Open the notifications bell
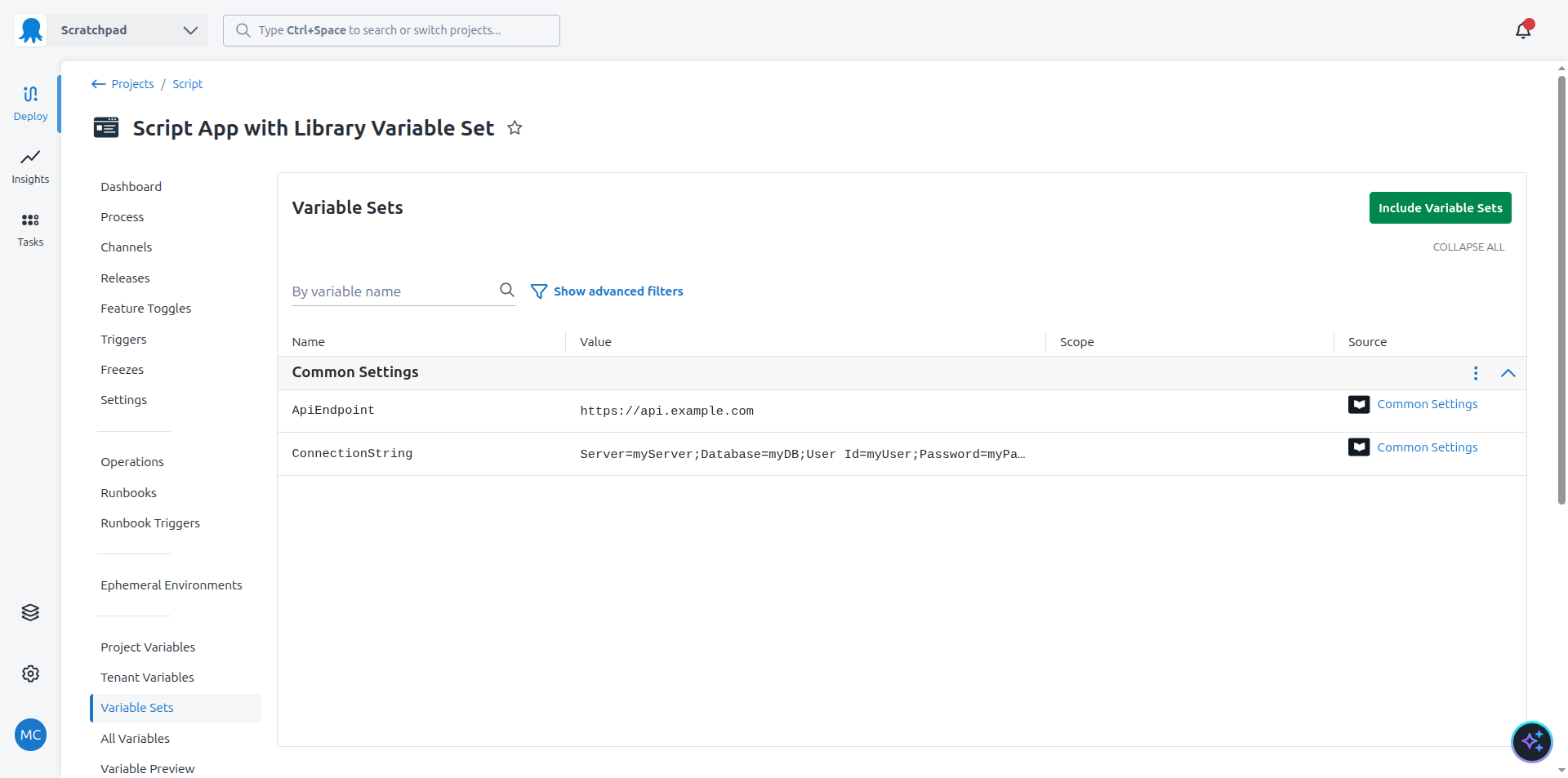 click(x=1524, y=30)
